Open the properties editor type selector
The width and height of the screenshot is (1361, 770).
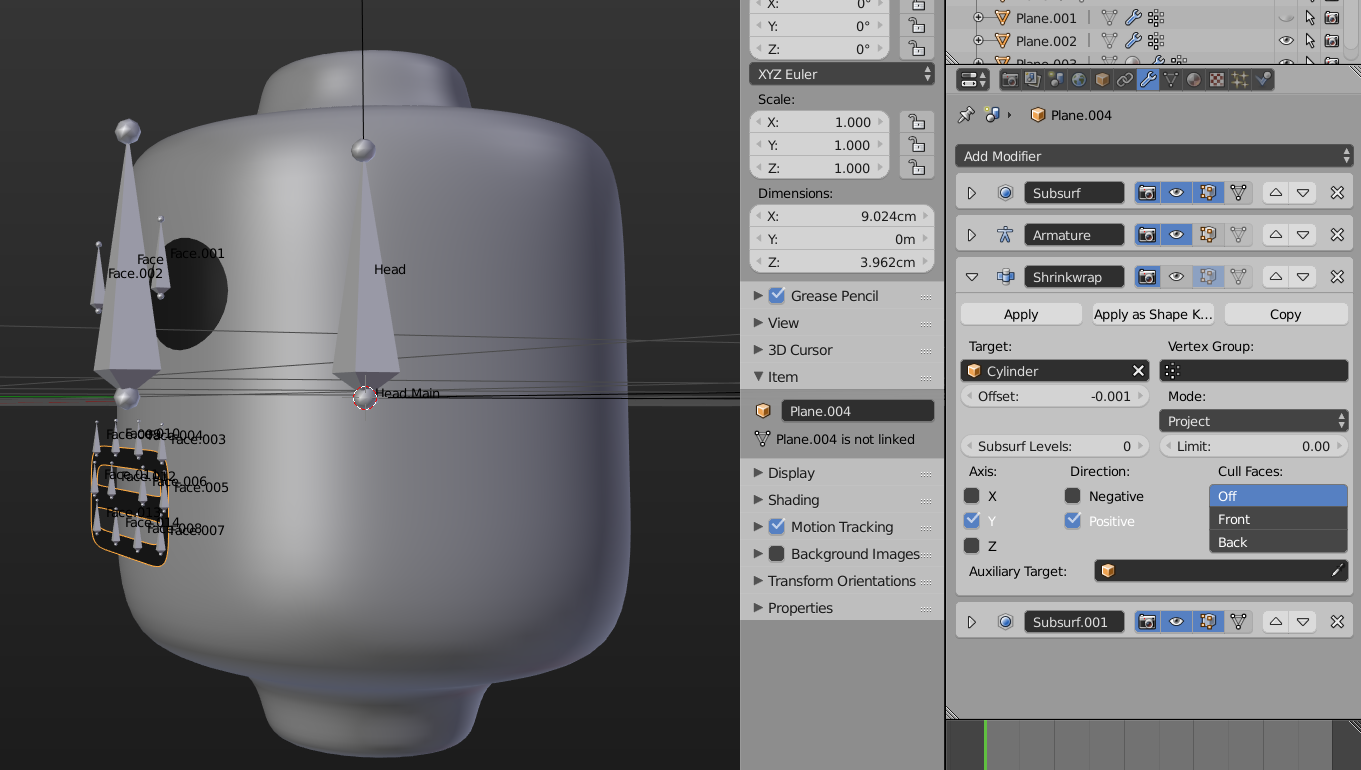click(973, 80)
